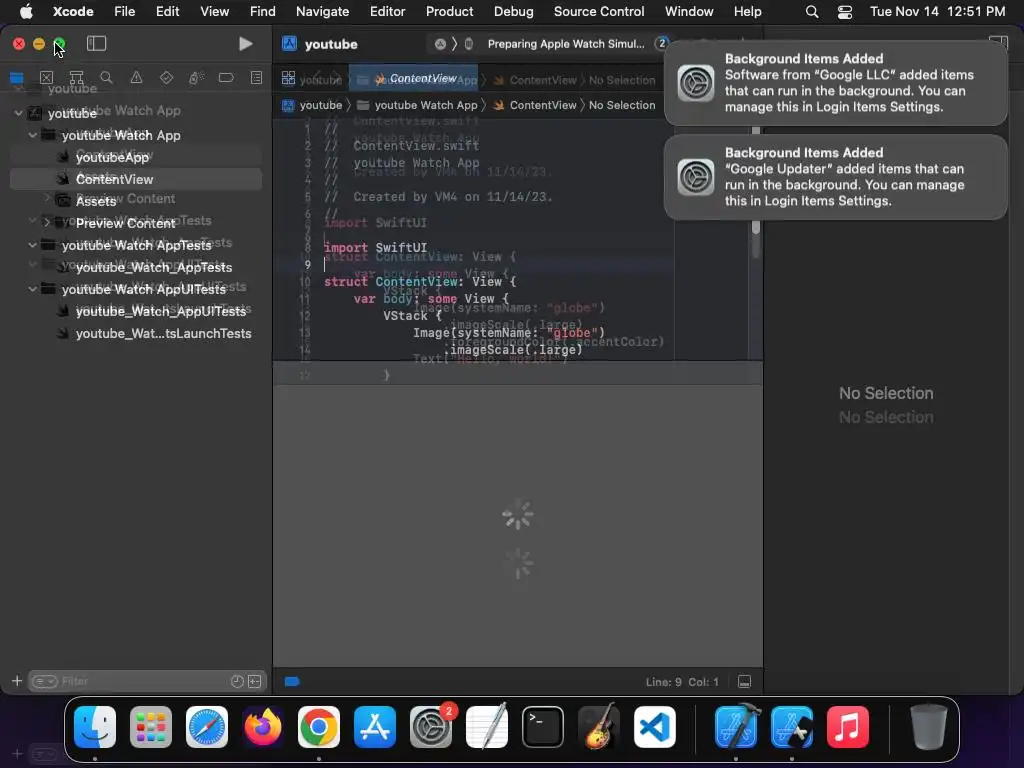Toggle bottom debug area panel icon
Viewport: 1024px width, 768px height.
click(x=744, y=681)
